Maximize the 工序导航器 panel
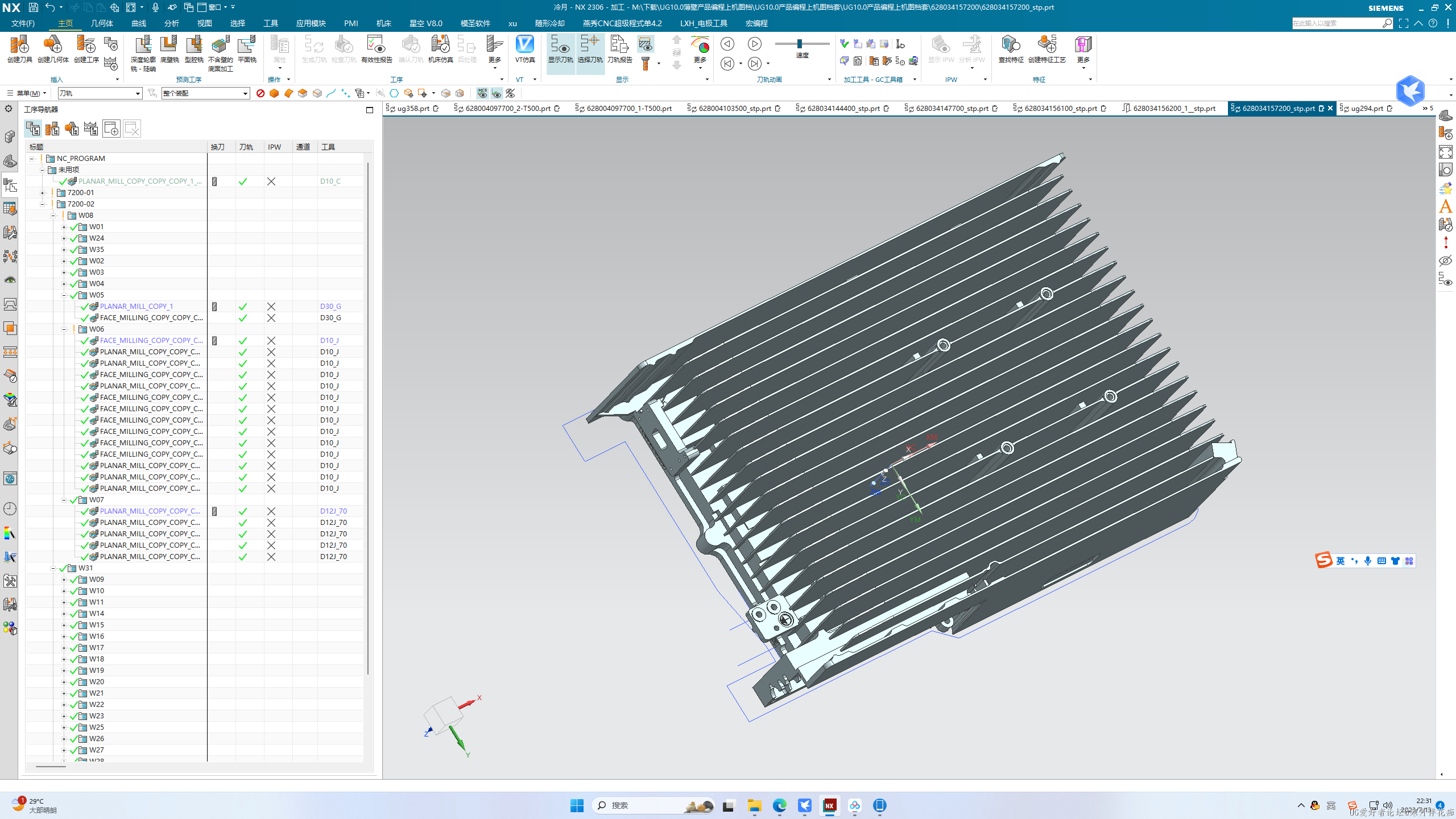This screenshot has height=819, width=1456. point(370,110)
